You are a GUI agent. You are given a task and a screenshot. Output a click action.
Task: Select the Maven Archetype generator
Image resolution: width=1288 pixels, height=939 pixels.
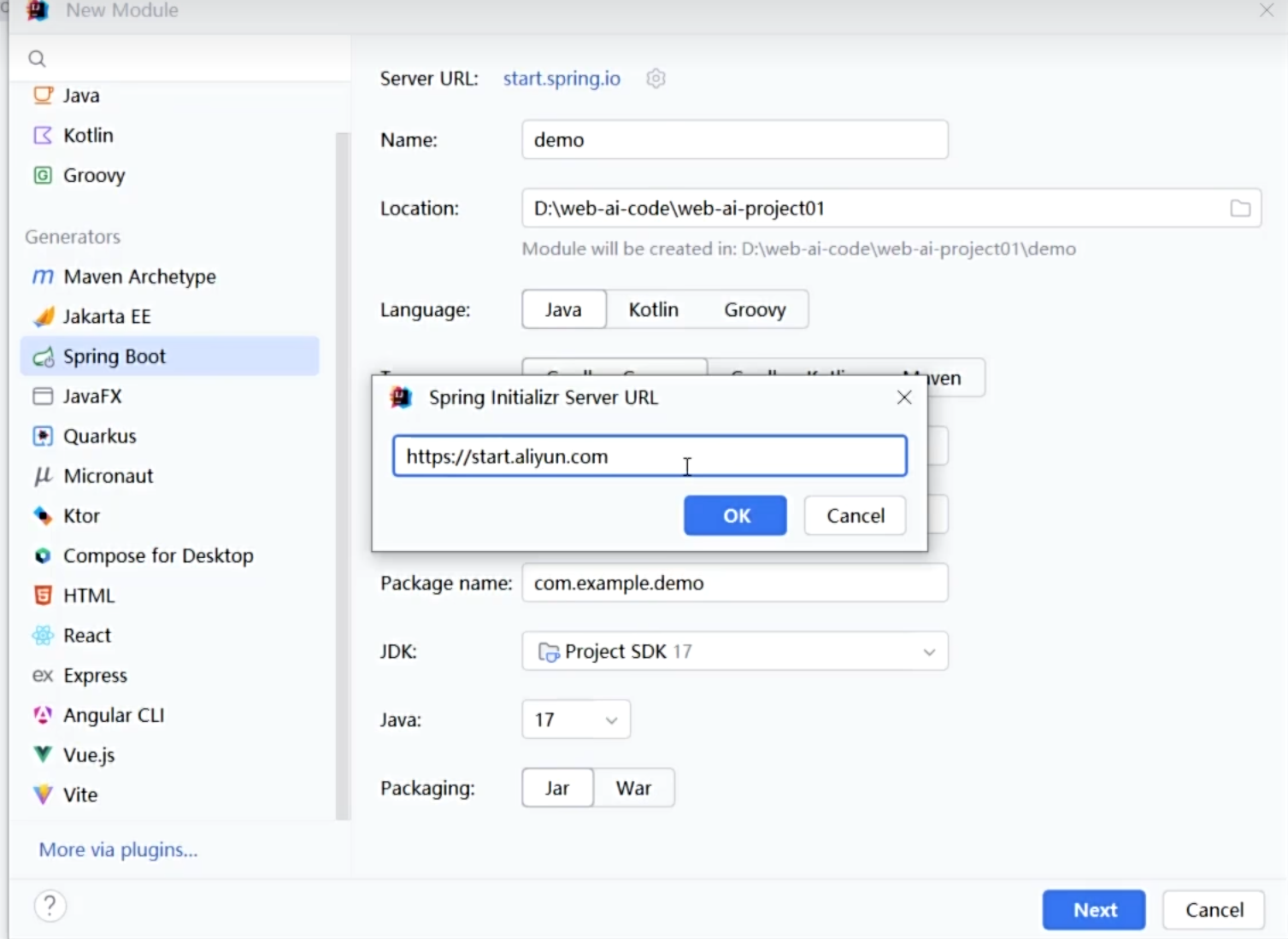(x=139, y=277)
